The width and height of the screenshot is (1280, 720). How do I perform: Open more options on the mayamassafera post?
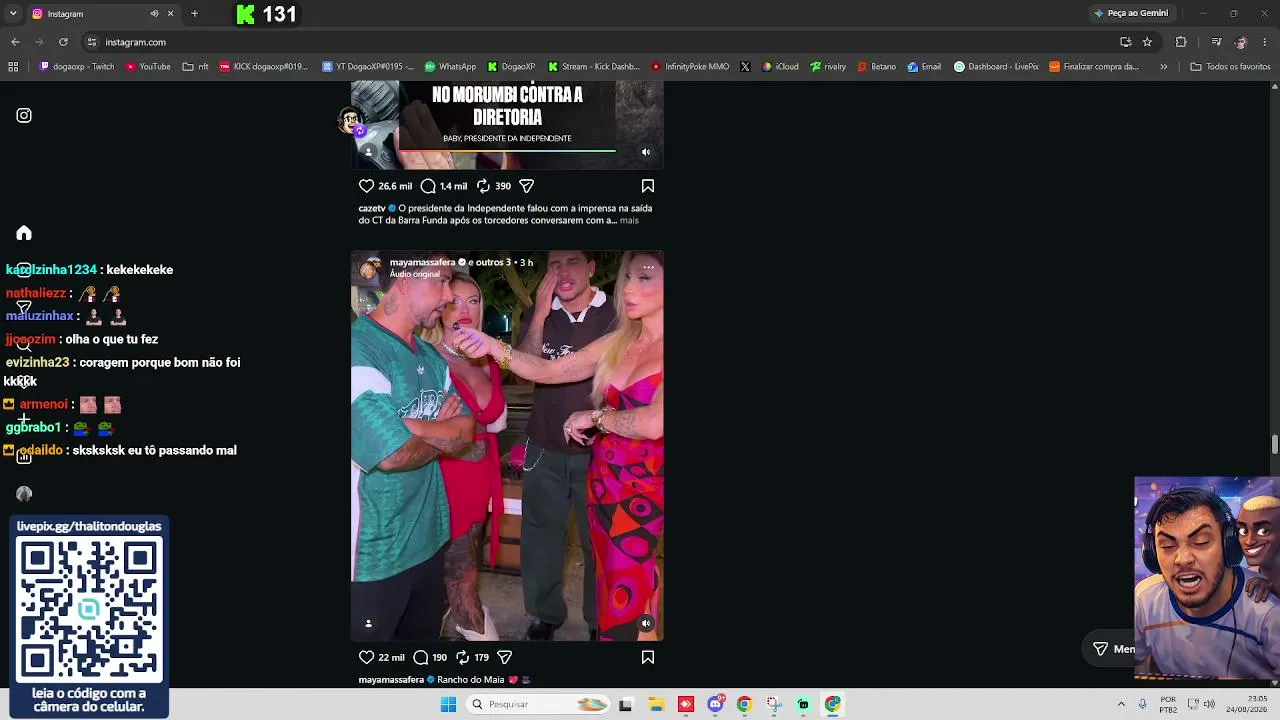(648, 267)
